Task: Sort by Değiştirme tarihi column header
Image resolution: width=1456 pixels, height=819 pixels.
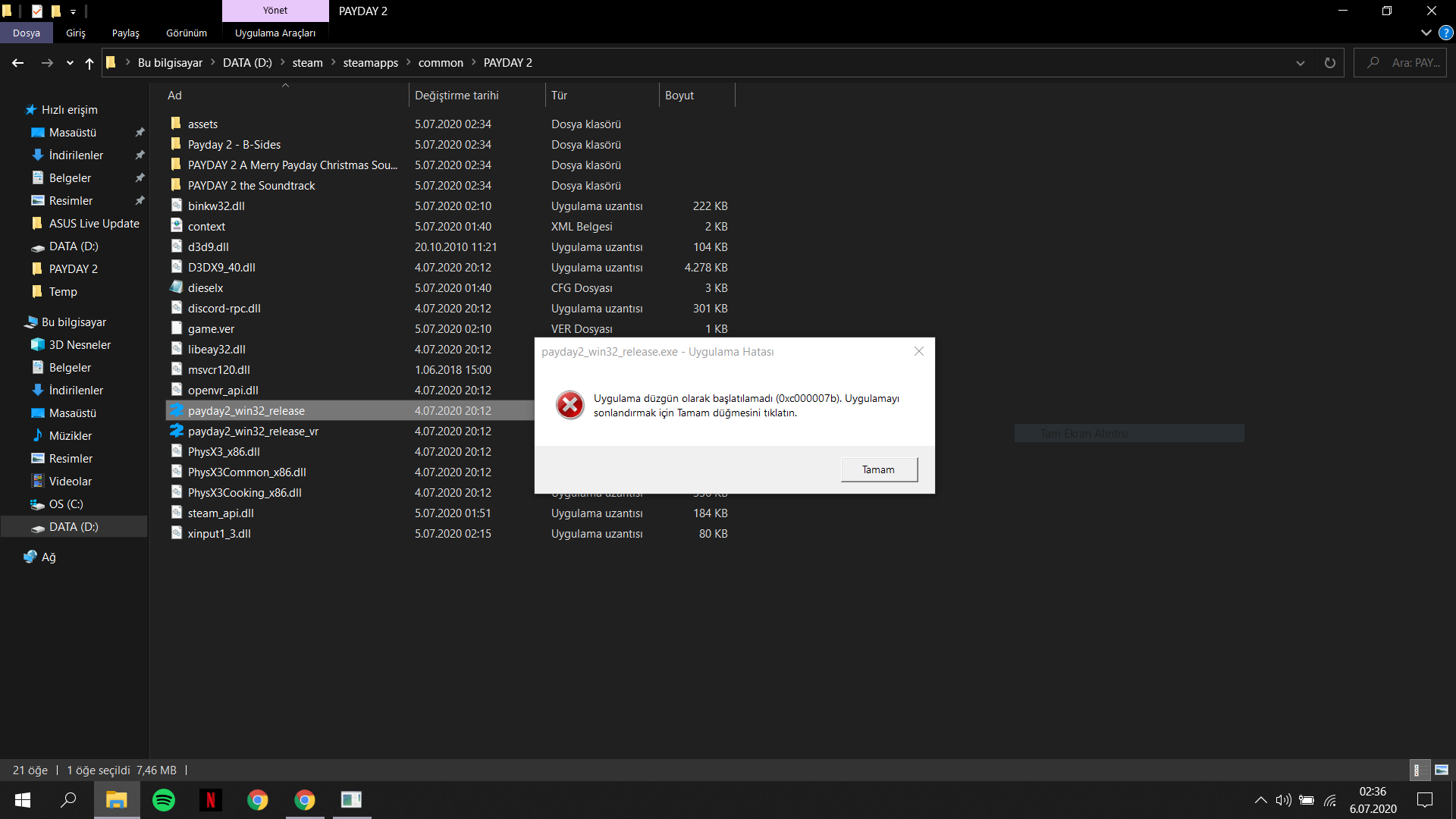Action: pyautogui.click(x=477, y=96)
